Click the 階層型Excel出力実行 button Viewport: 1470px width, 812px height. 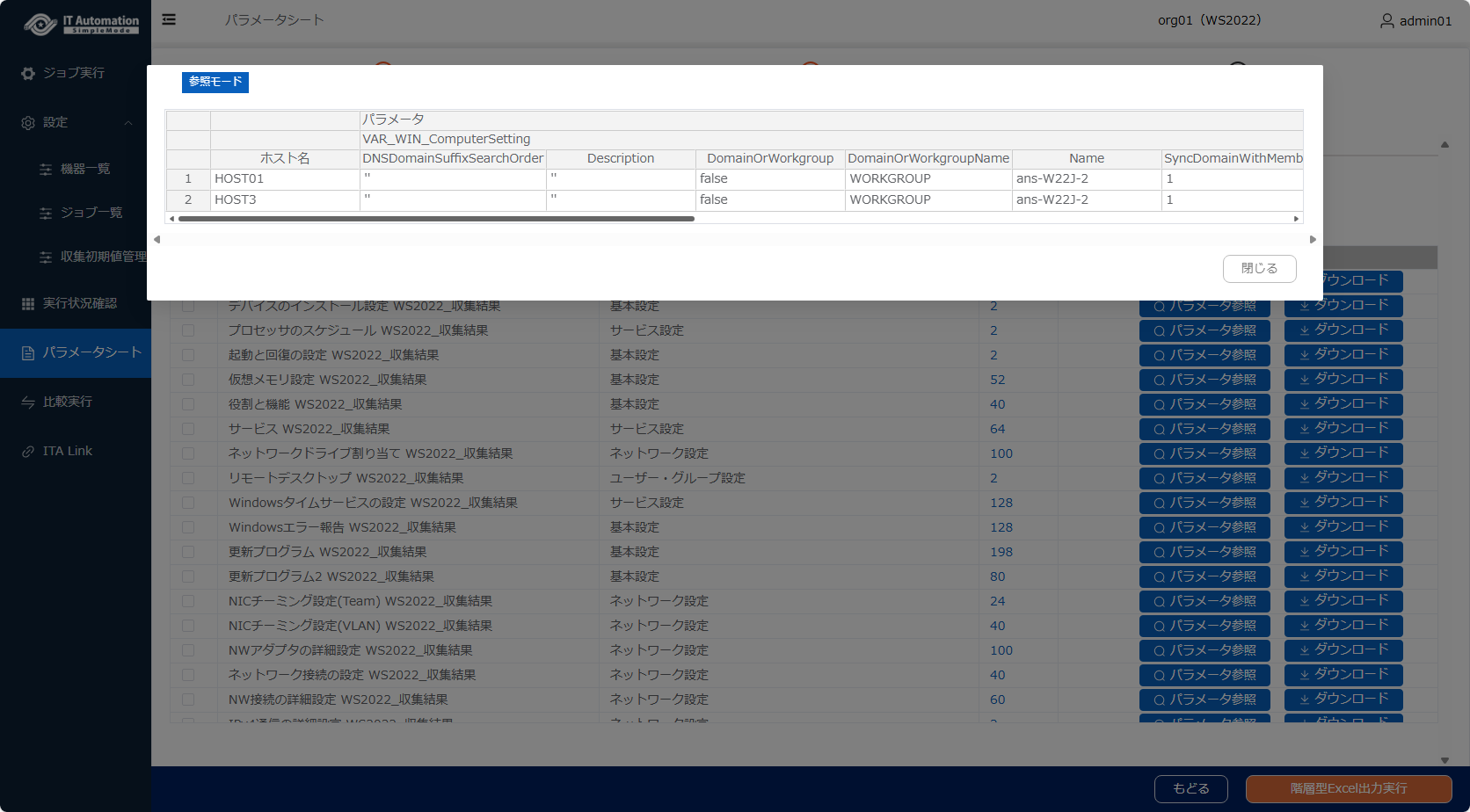pos(1348,789)
